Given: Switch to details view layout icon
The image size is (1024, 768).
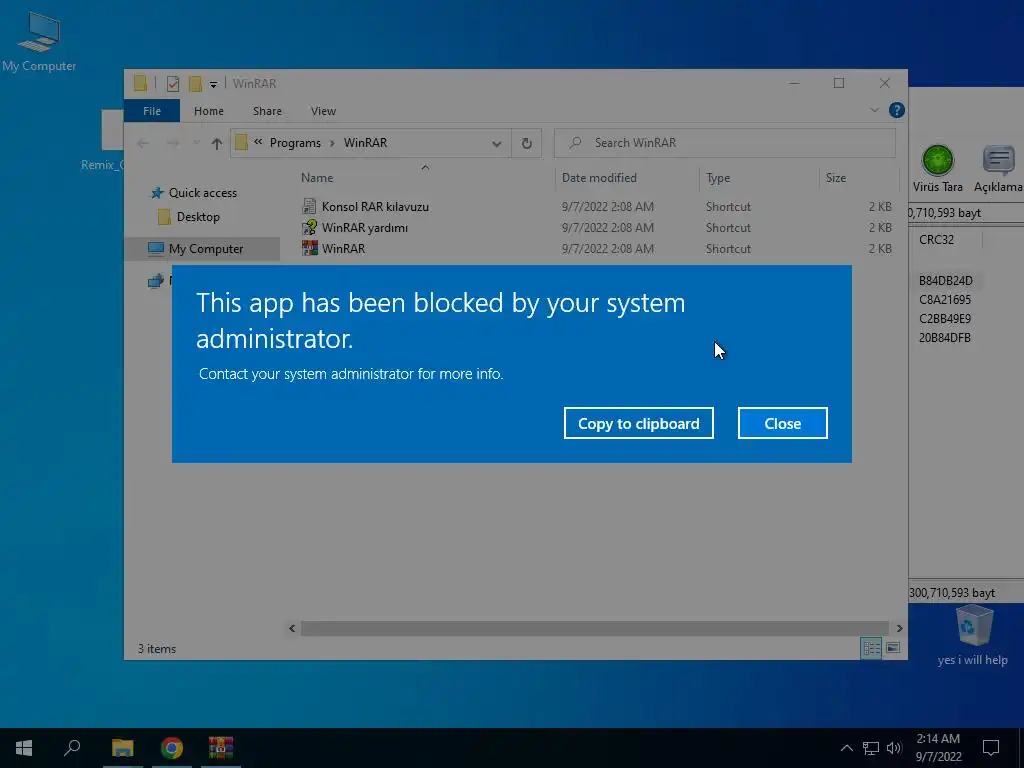Looking at the screenshot, I should (871, 648).
